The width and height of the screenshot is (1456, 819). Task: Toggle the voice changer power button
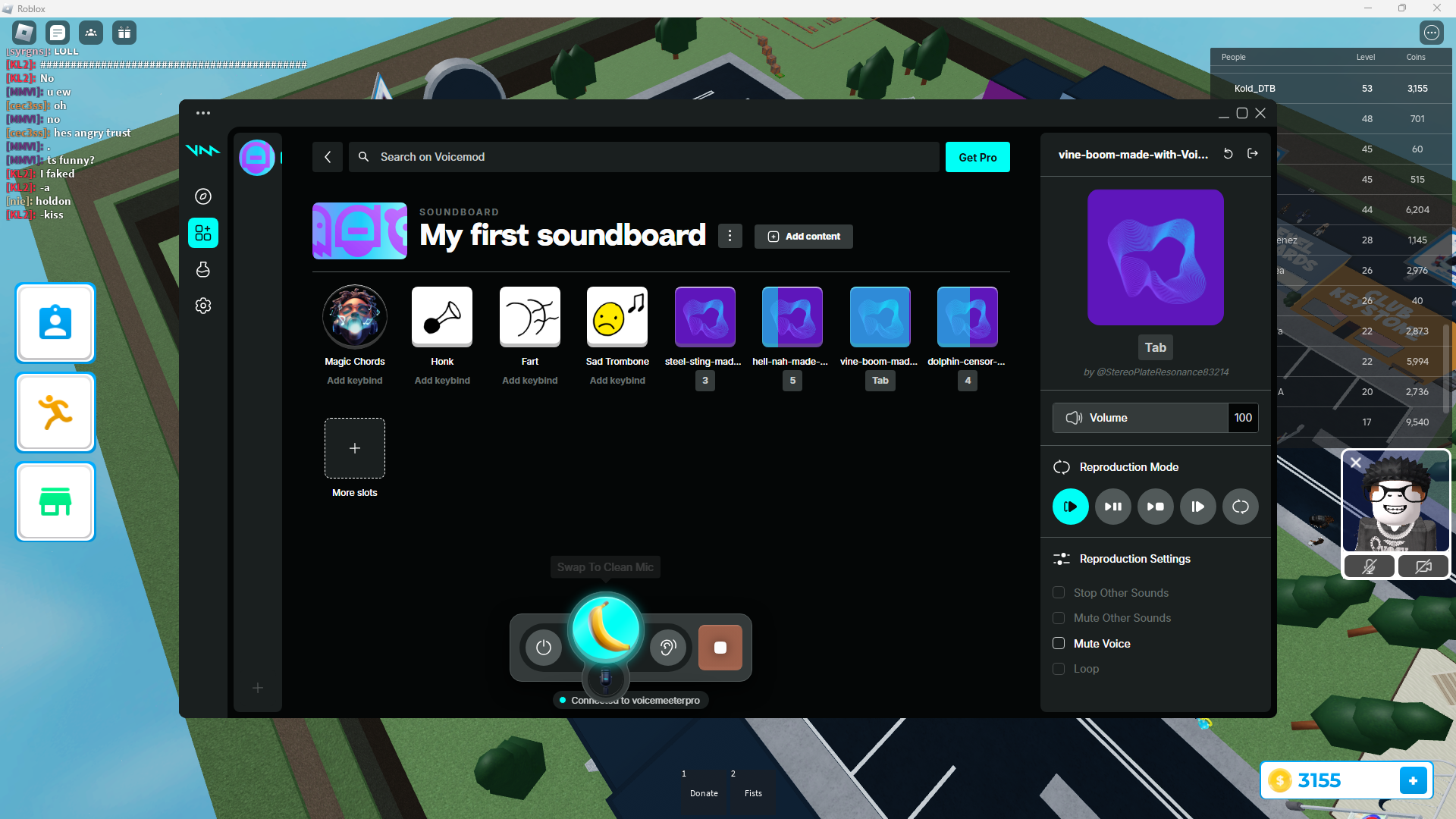tap(544, 648)
